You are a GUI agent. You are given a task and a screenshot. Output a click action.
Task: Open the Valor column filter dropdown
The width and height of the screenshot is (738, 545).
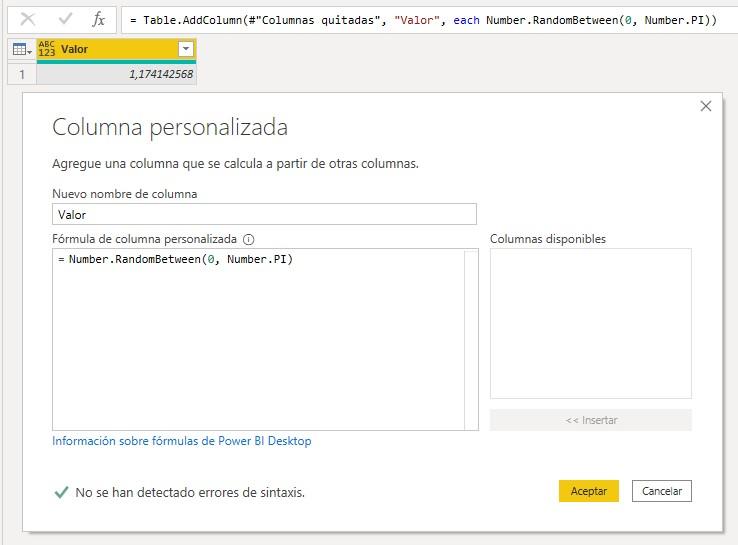pyautogui.click(x=185, y=49)
